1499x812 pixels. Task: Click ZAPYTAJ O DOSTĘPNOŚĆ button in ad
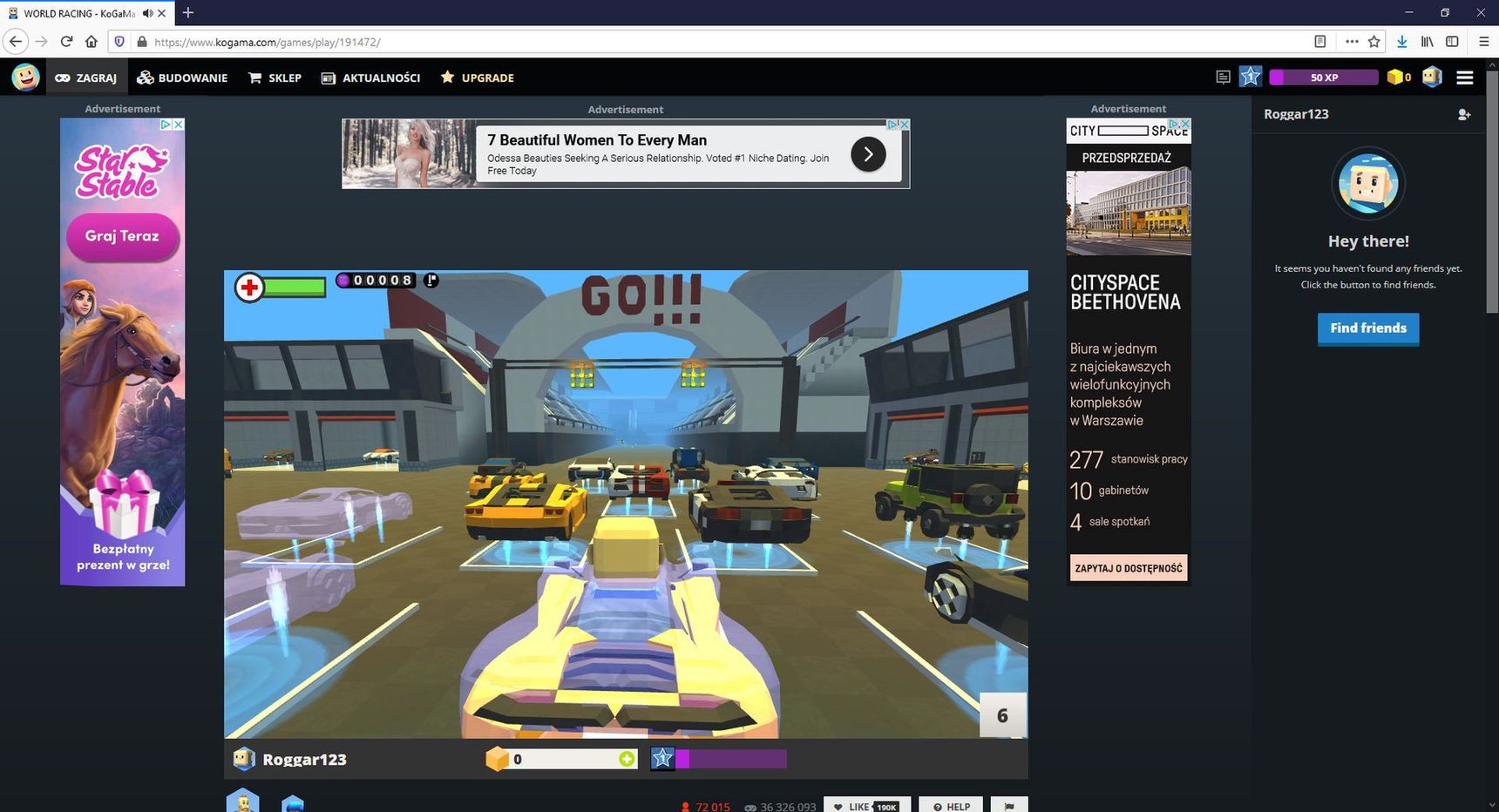coord(1129,568)
